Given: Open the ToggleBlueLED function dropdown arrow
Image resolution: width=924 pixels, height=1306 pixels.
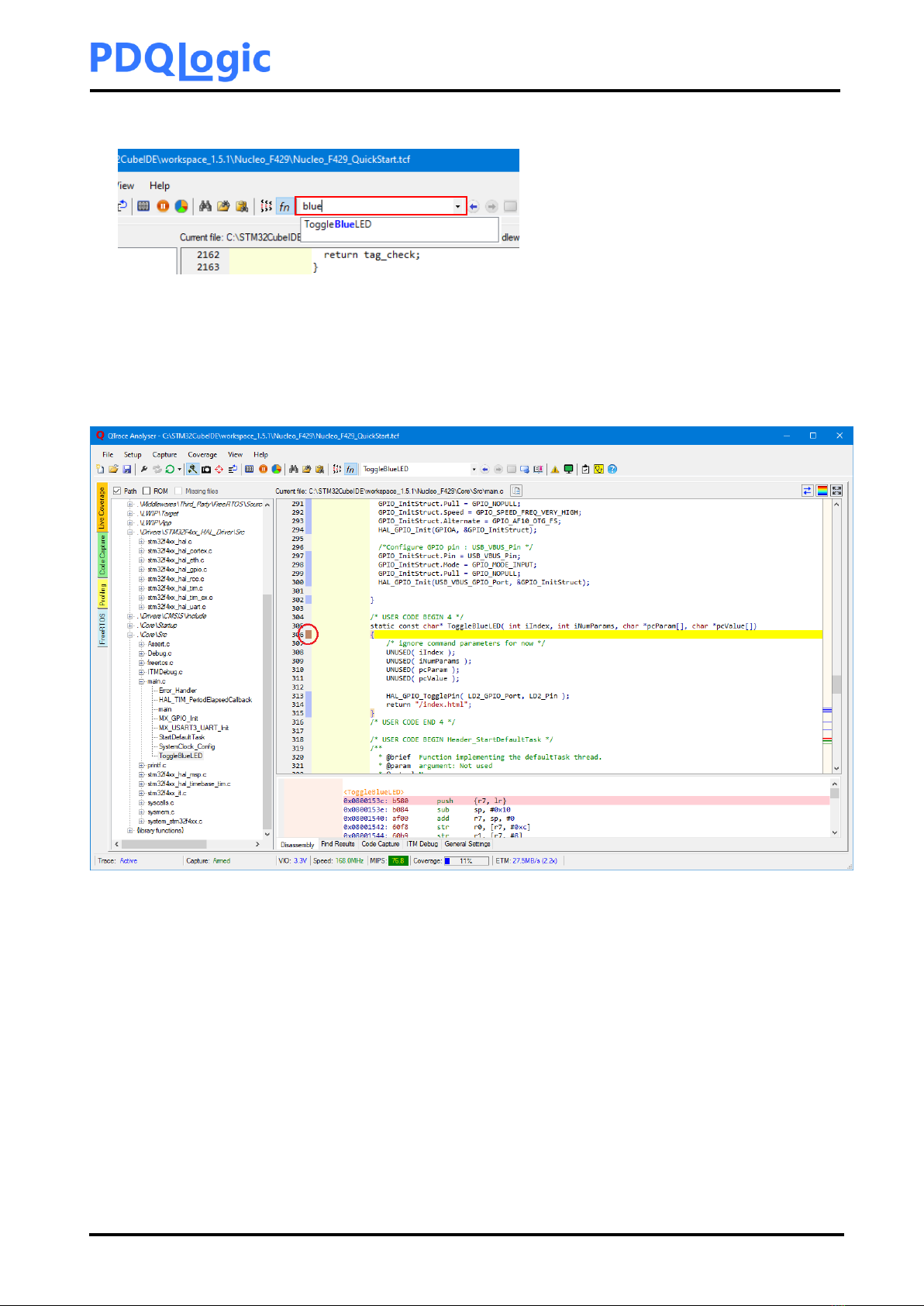Looking at the screenshot, I should (474, 469).
